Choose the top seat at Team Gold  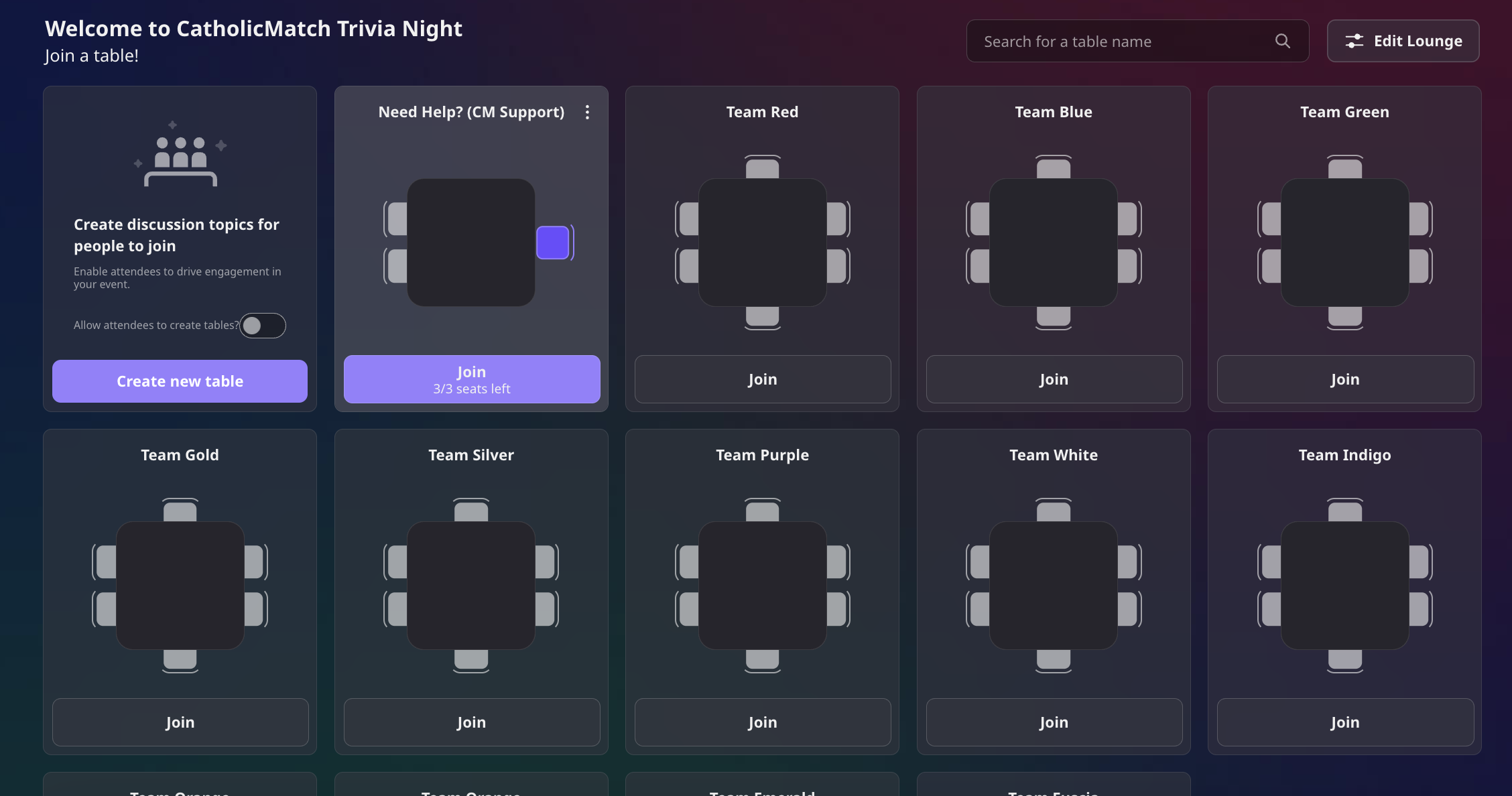180,511
